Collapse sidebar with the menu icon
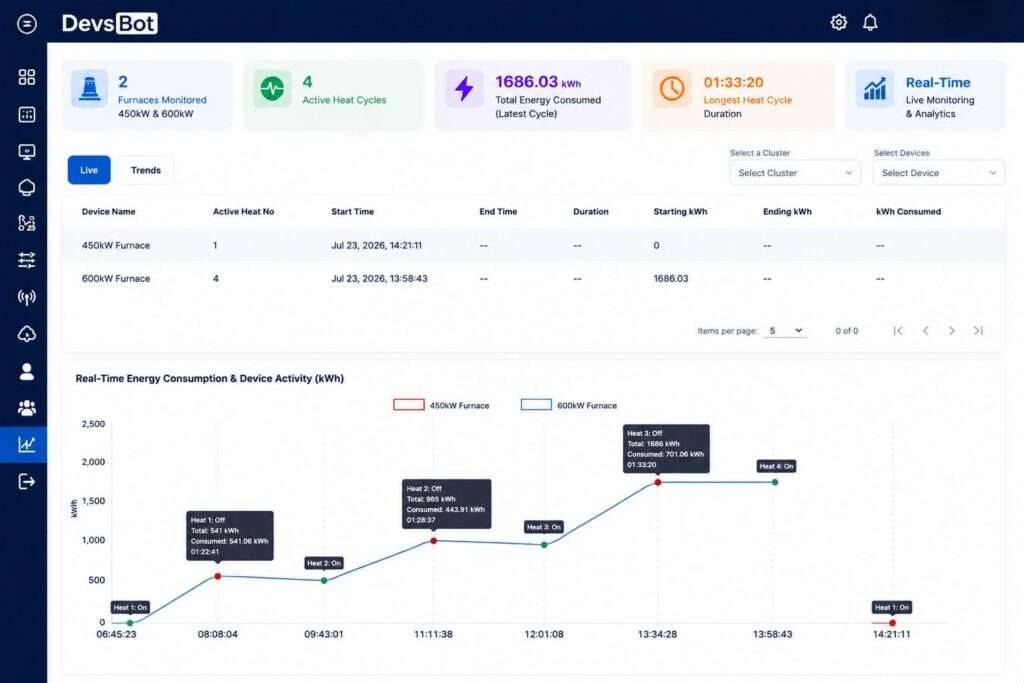 click(27, 24)
